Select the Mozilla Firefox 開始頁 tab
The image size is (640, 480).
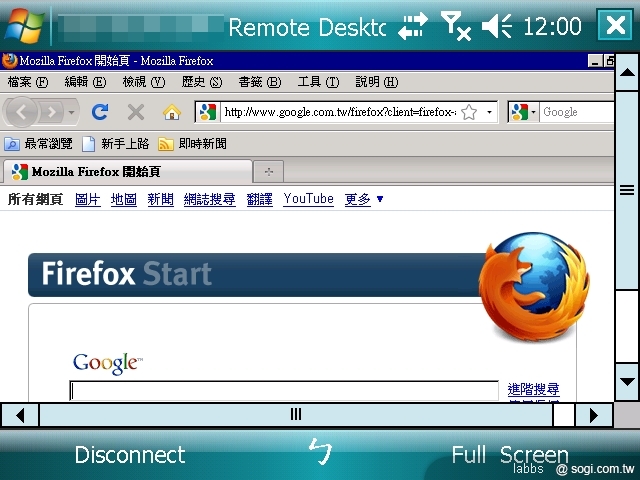125,171
